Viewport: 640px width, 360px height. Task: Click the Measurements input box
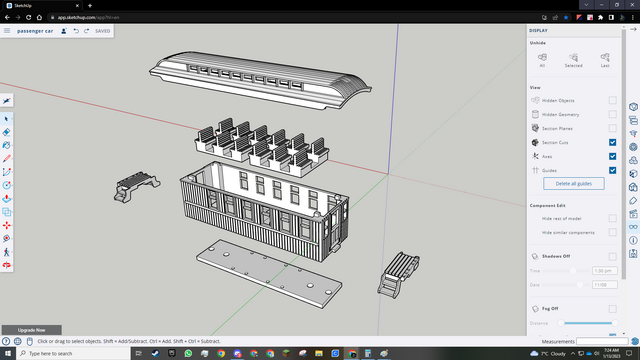(602, 341)
